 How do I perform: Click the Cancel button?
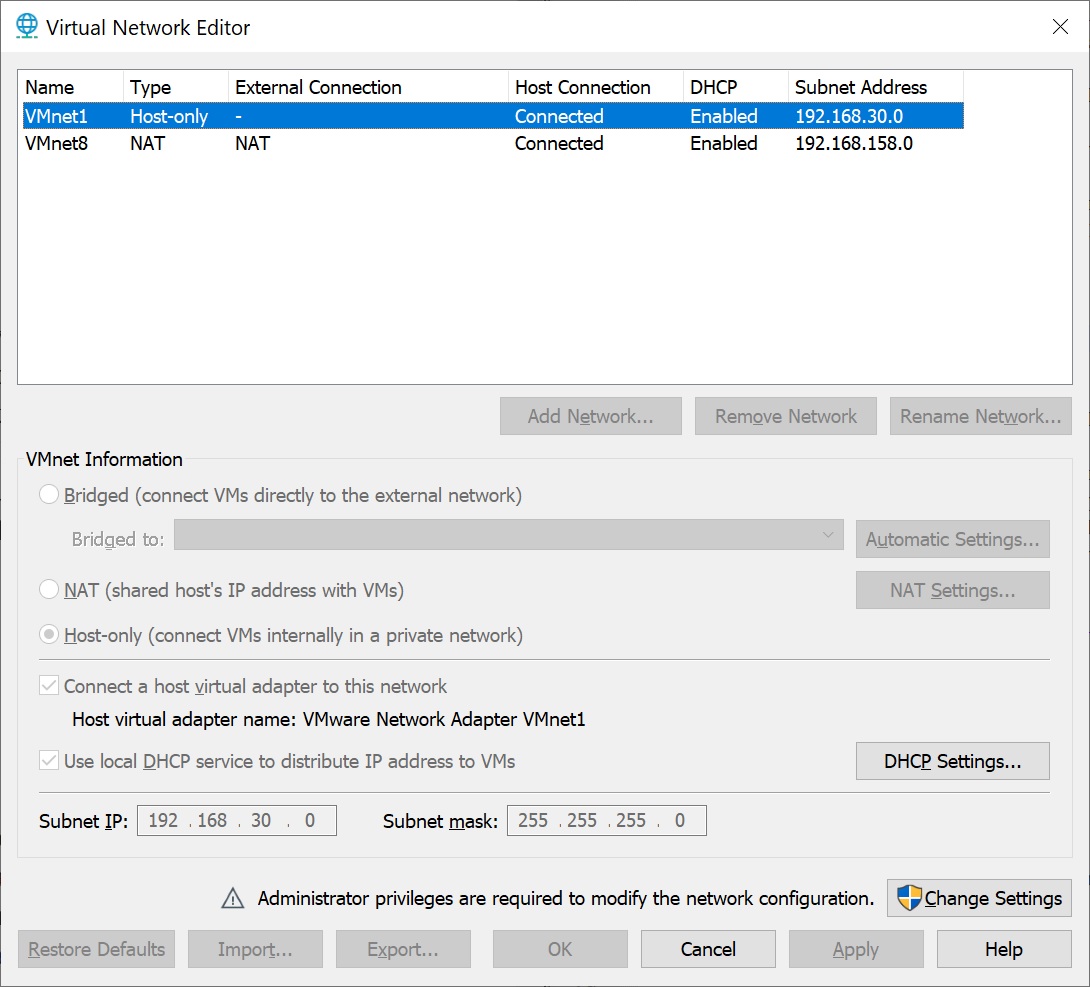pos(708,949)
